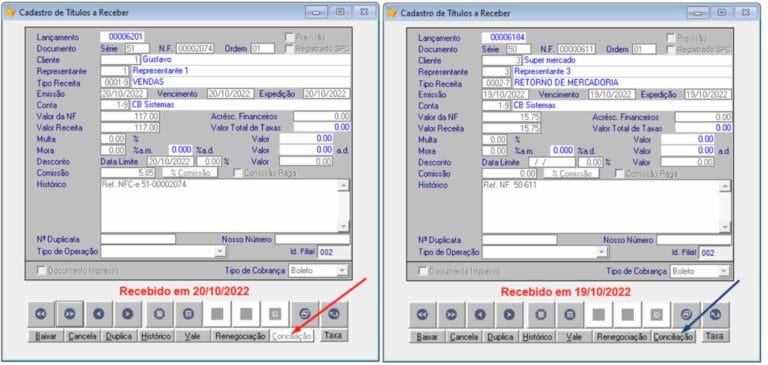768x365 pixels.
Task: Toggle Registrado SPC checkbox in right window
Action: click(x=671, y=49)
